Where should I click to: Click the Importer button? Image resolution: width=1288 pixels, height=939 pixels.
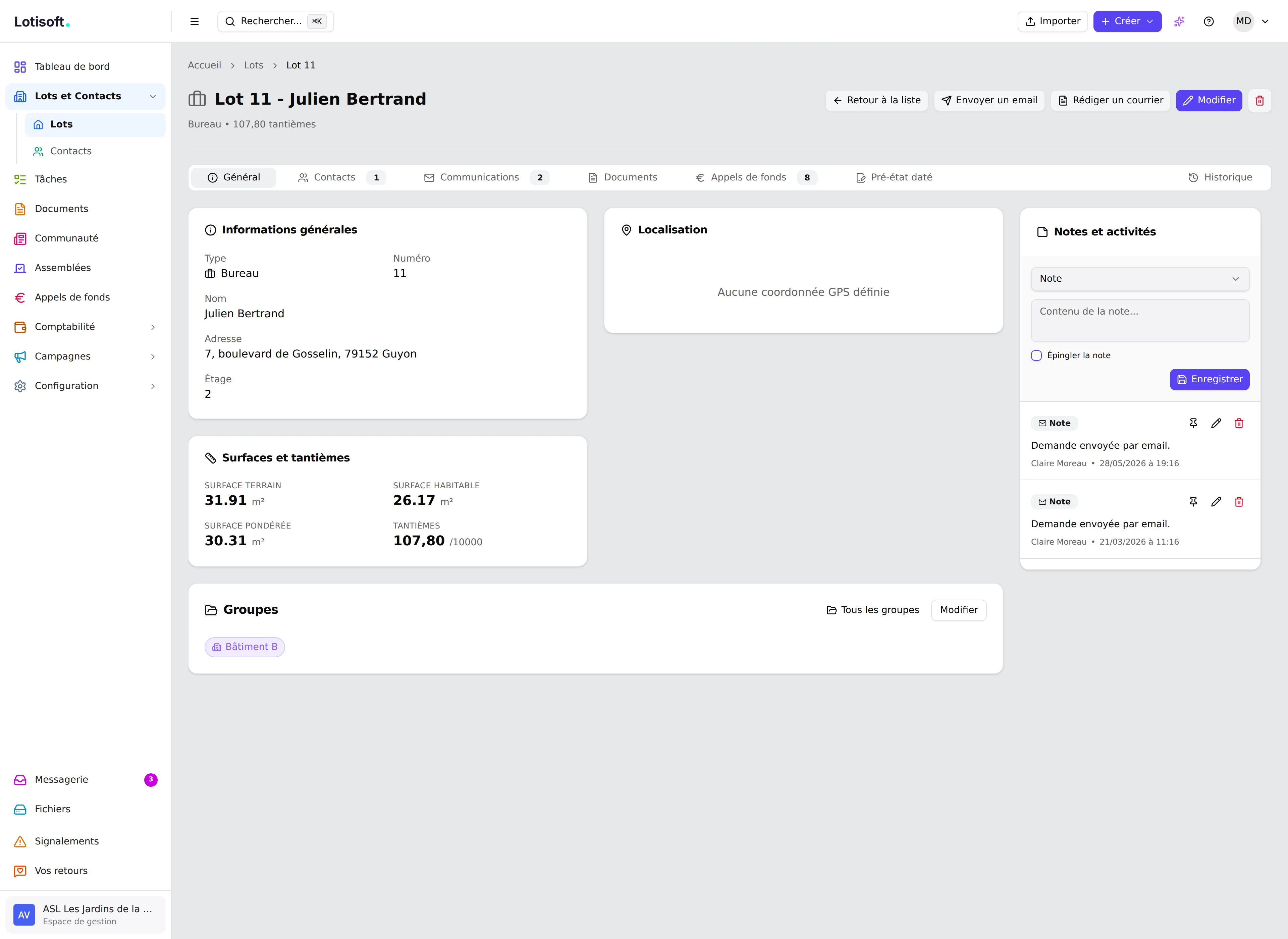pos(1052,21)
